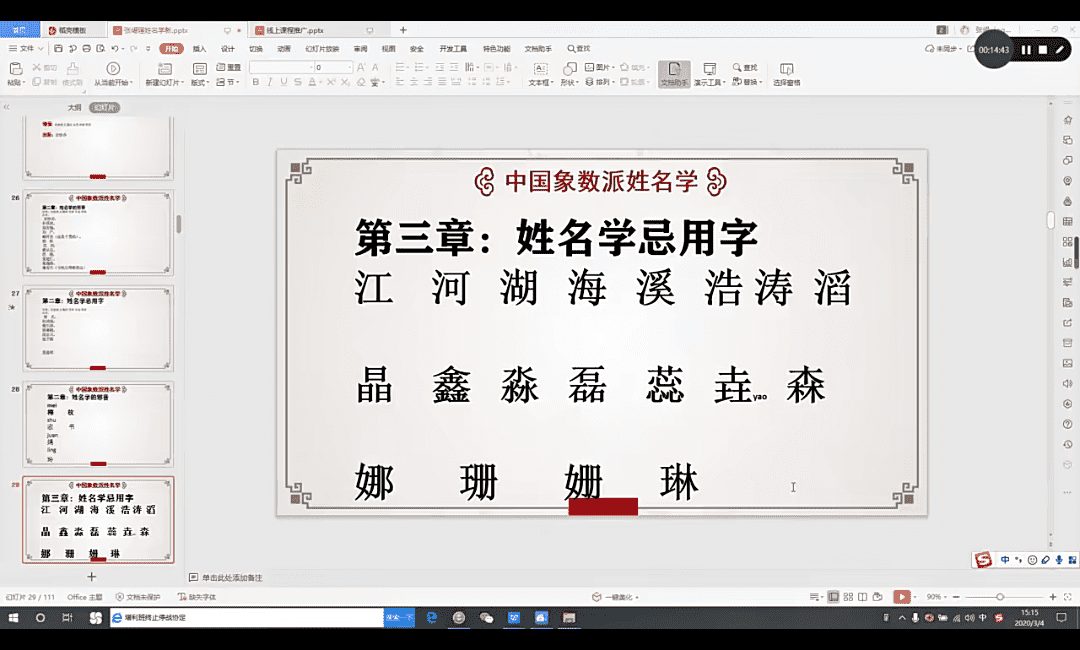1080x650 pixels.
Task: Open the font name combo box
Action: point(280,67)
